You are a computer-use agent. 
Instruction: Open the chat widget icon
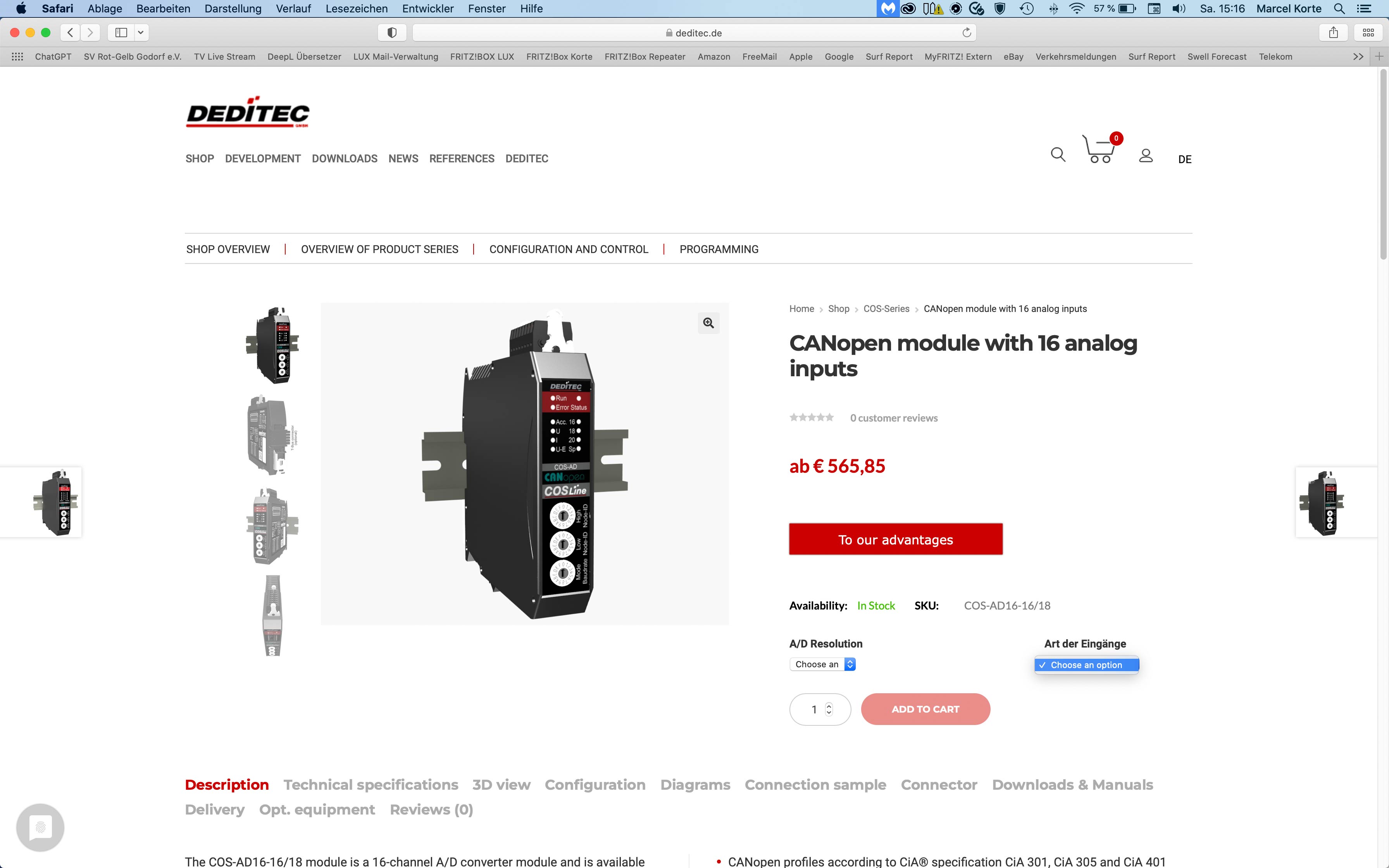(40, 827)
